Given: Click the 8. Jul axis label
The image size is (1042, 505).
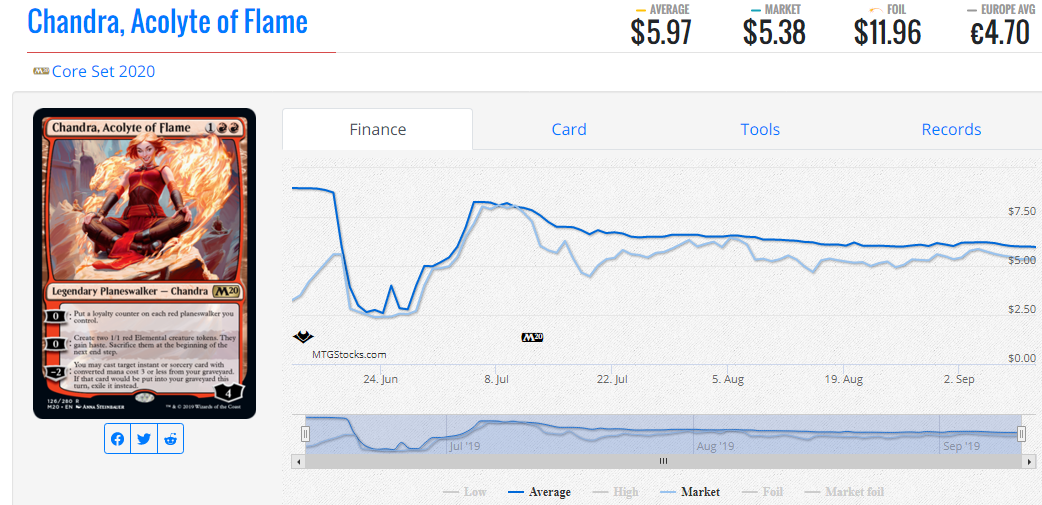Looking at the screenshot, I should [496, 380].
